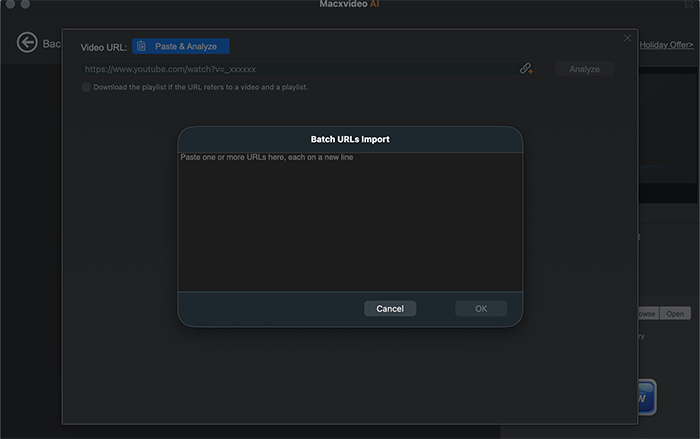Click the batch URL link-plus icon
This screenshot has width=700, height=439.
[x=526, y=69]
